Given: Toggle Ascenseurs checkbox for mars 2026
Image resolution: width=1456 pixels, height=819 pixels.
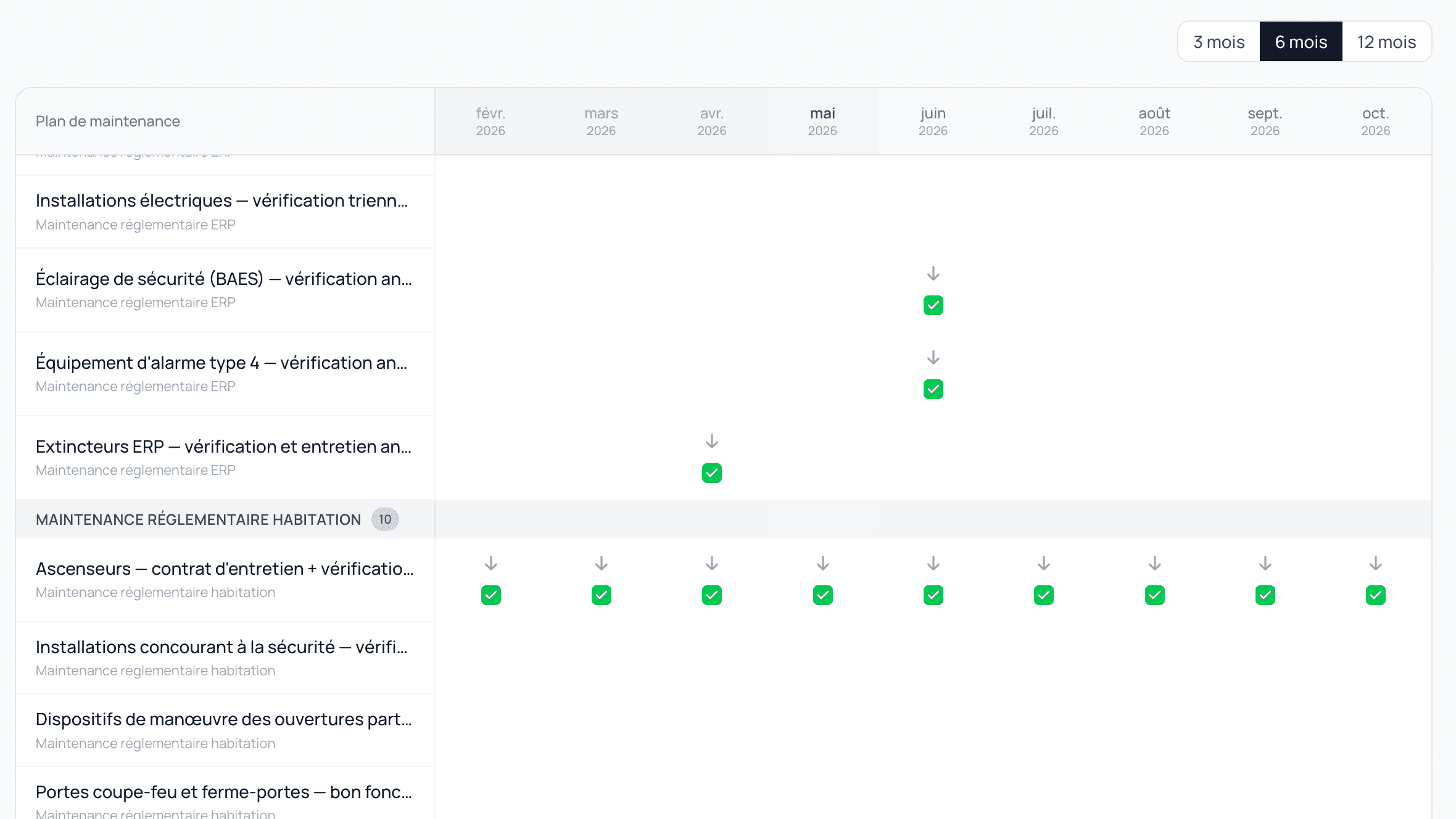Looking at the screenshot, I should tap(602, 595).
